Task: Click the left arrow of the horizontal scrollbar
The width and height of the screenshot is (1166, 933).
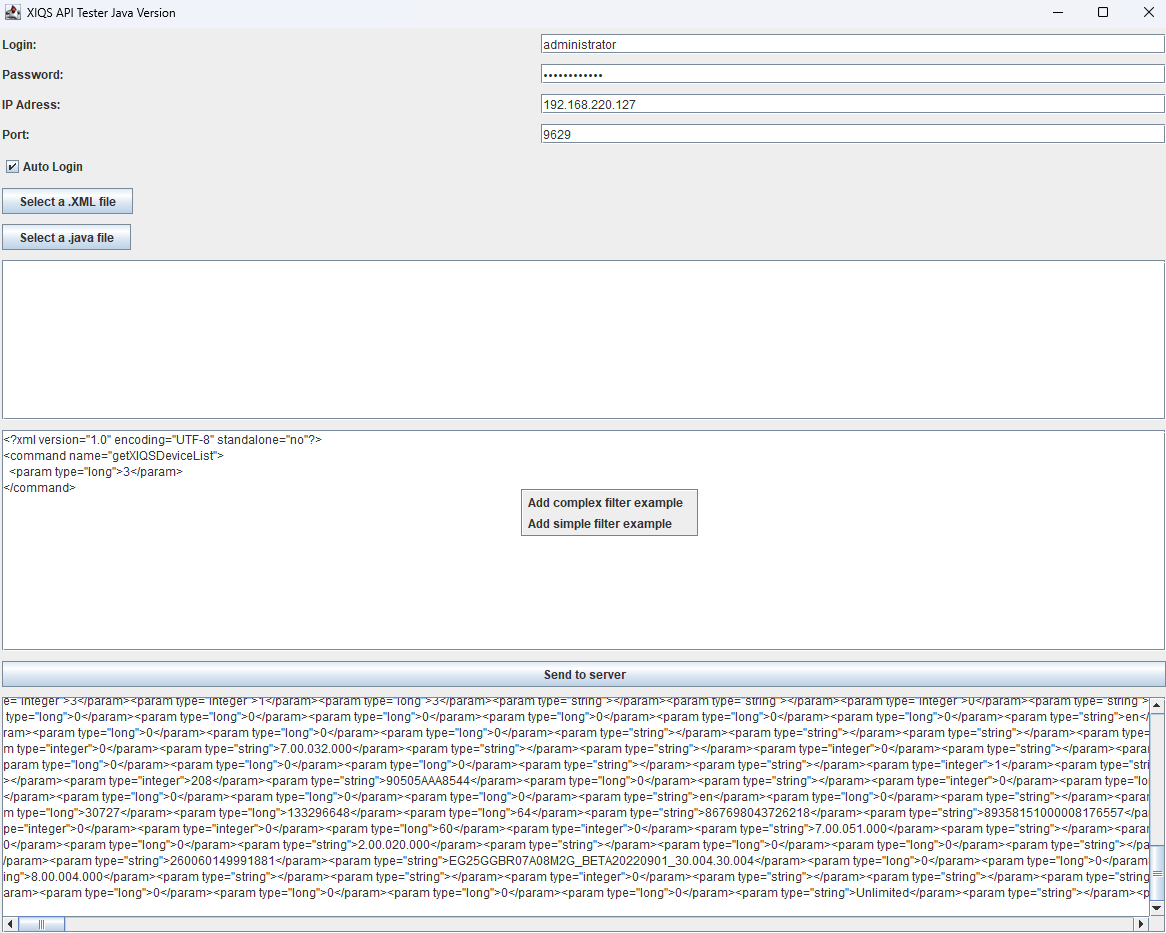Action: 8,924
